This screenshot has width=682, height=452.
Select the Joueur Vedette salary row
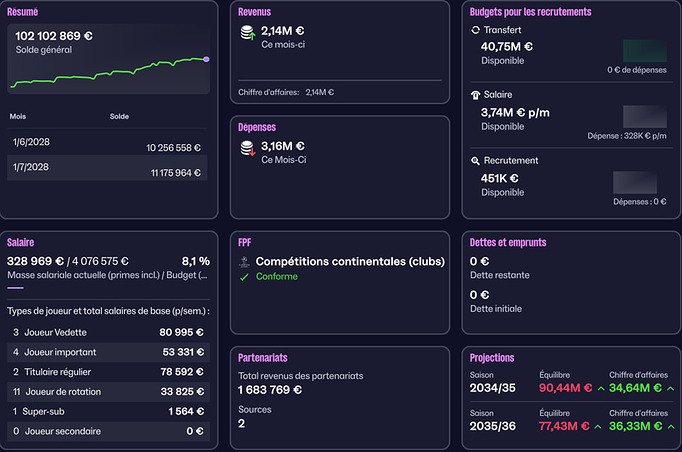[108, 332]
